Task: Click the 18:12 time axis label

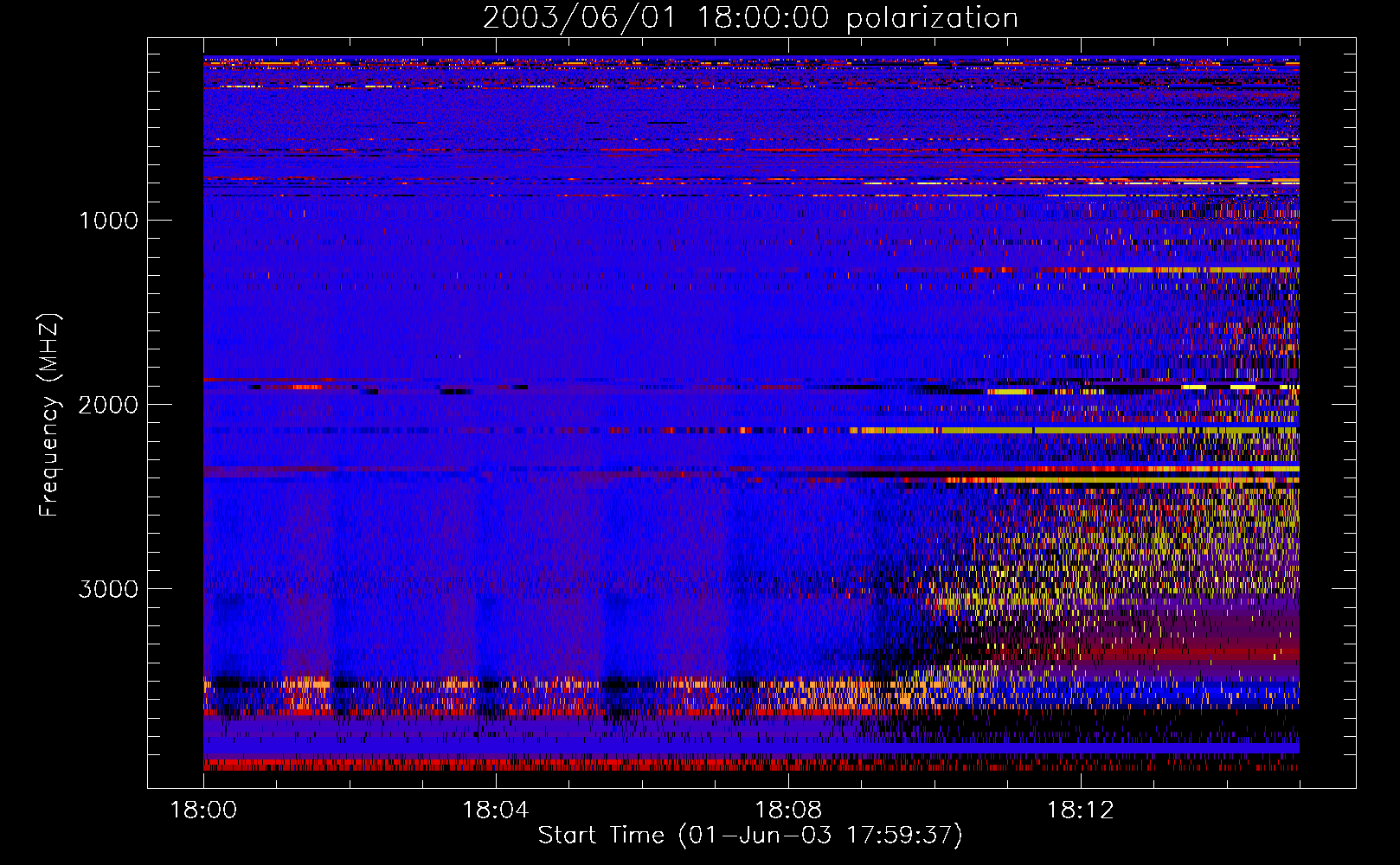Action: [1080, 811]
